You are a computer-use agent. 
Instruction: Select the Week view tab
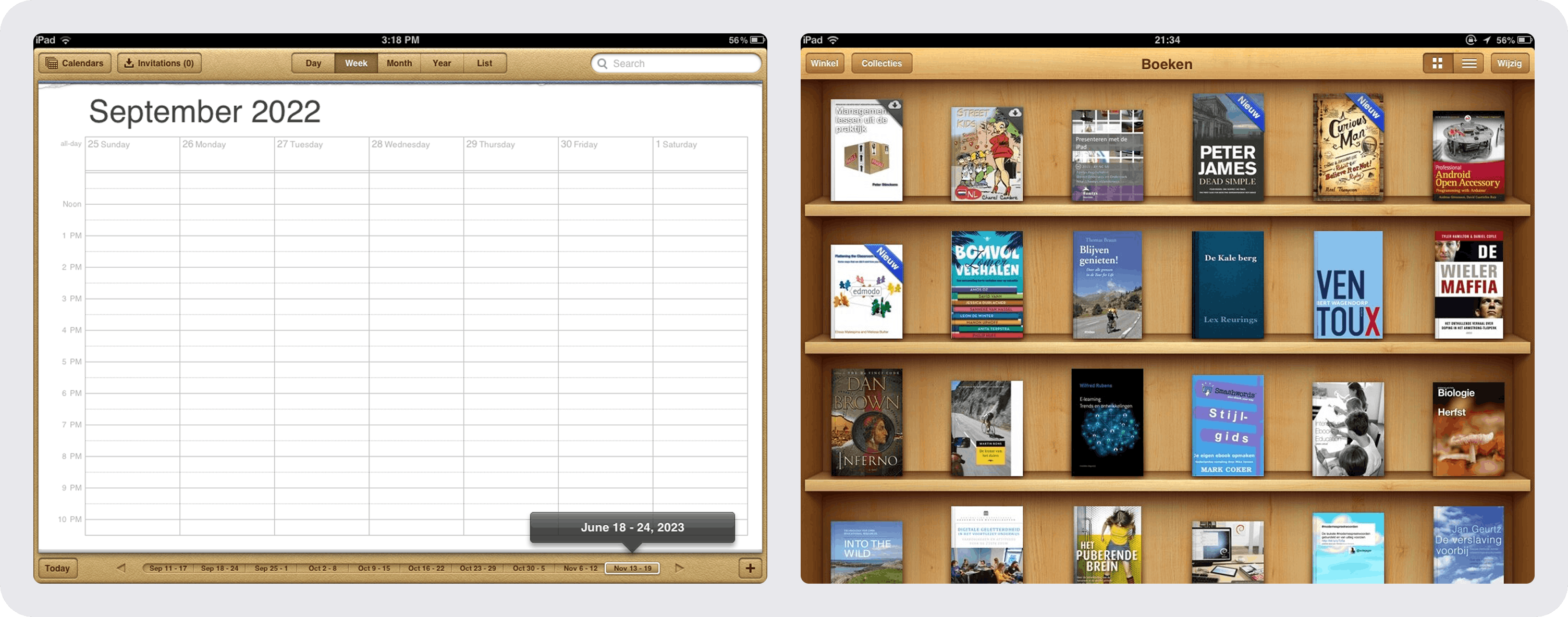coord(356,63)
